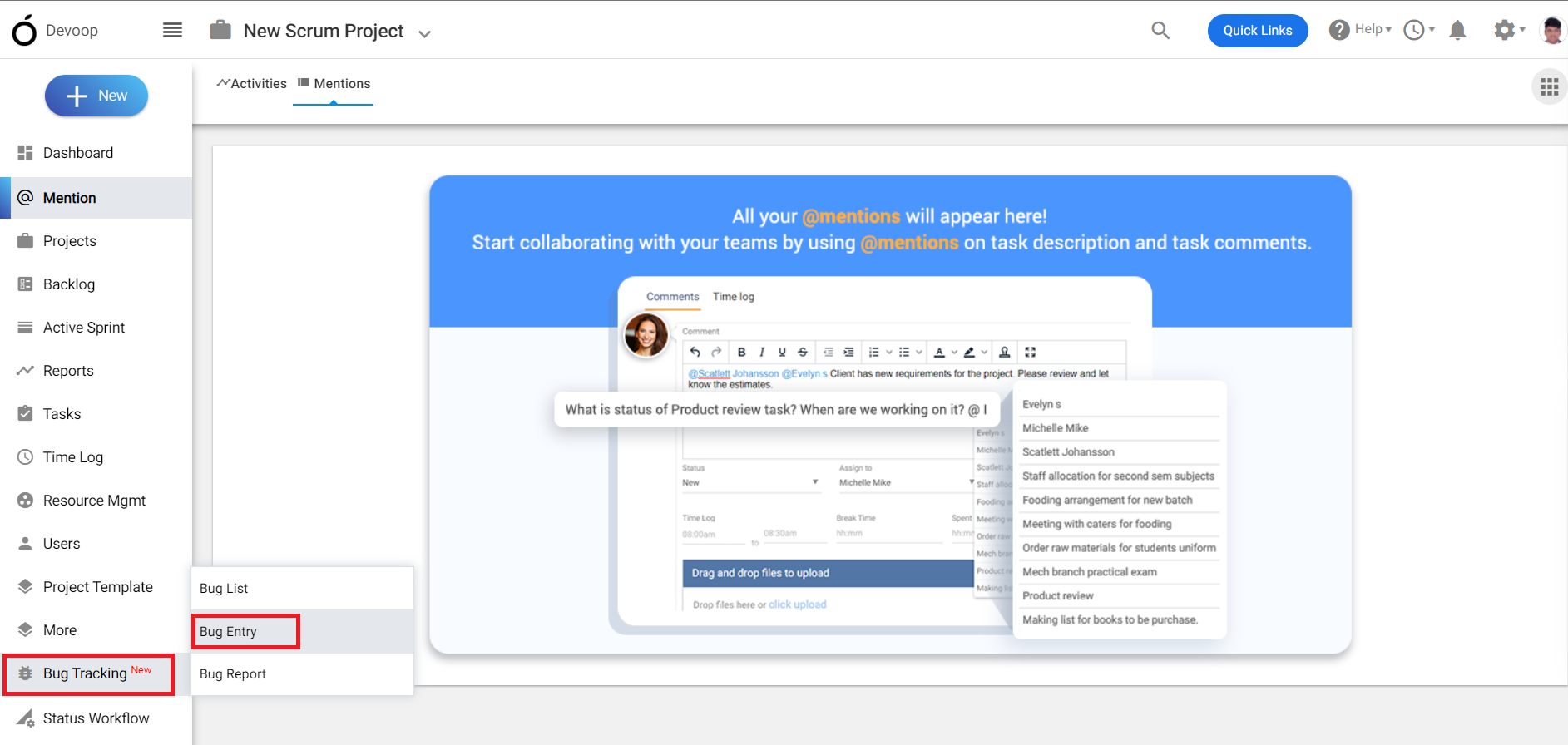1568x745 pixels.
Task: Click the Devoop logo icon
Action: click(x=25, y=30)
